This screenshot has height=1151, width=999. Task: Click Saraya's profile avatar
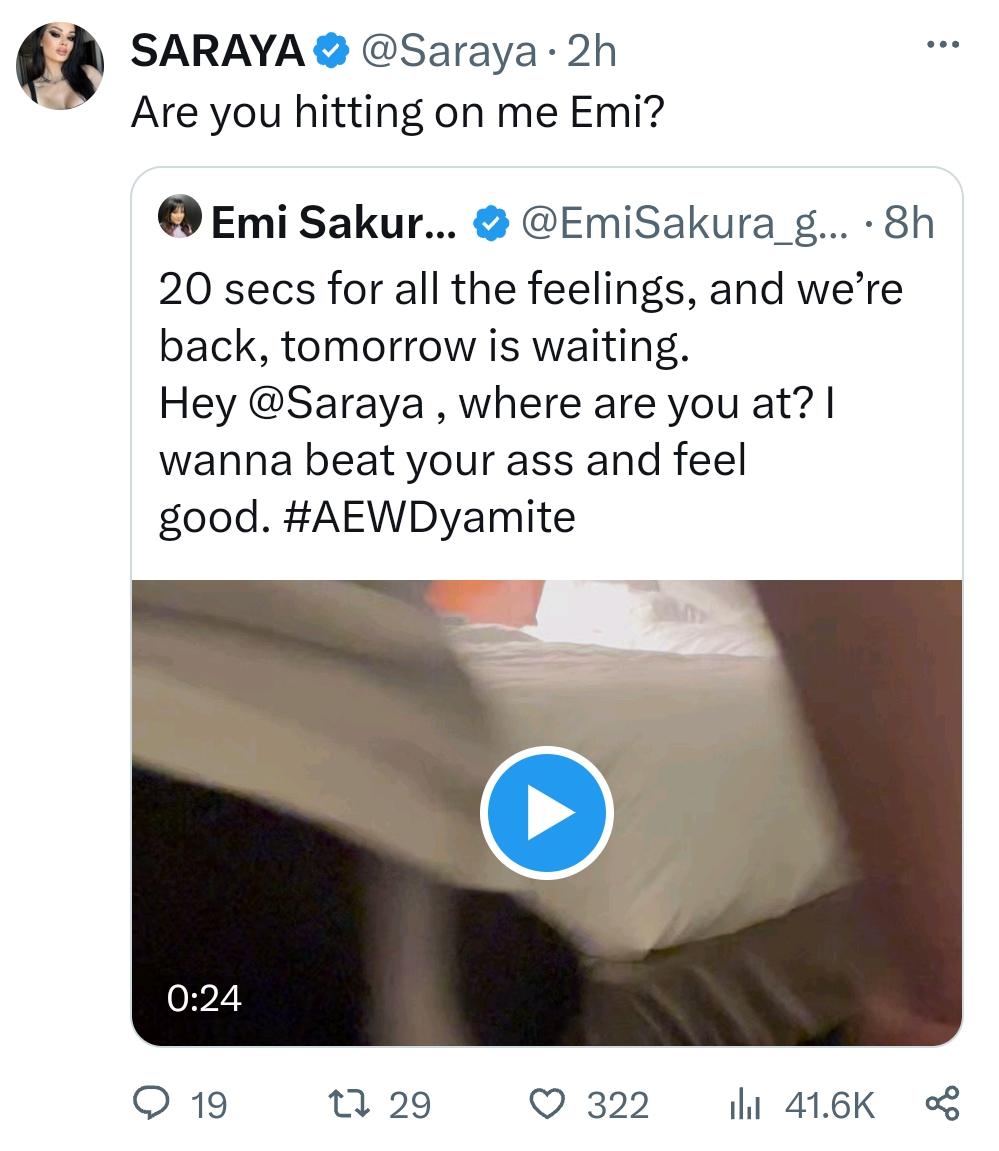pos(60,66)
